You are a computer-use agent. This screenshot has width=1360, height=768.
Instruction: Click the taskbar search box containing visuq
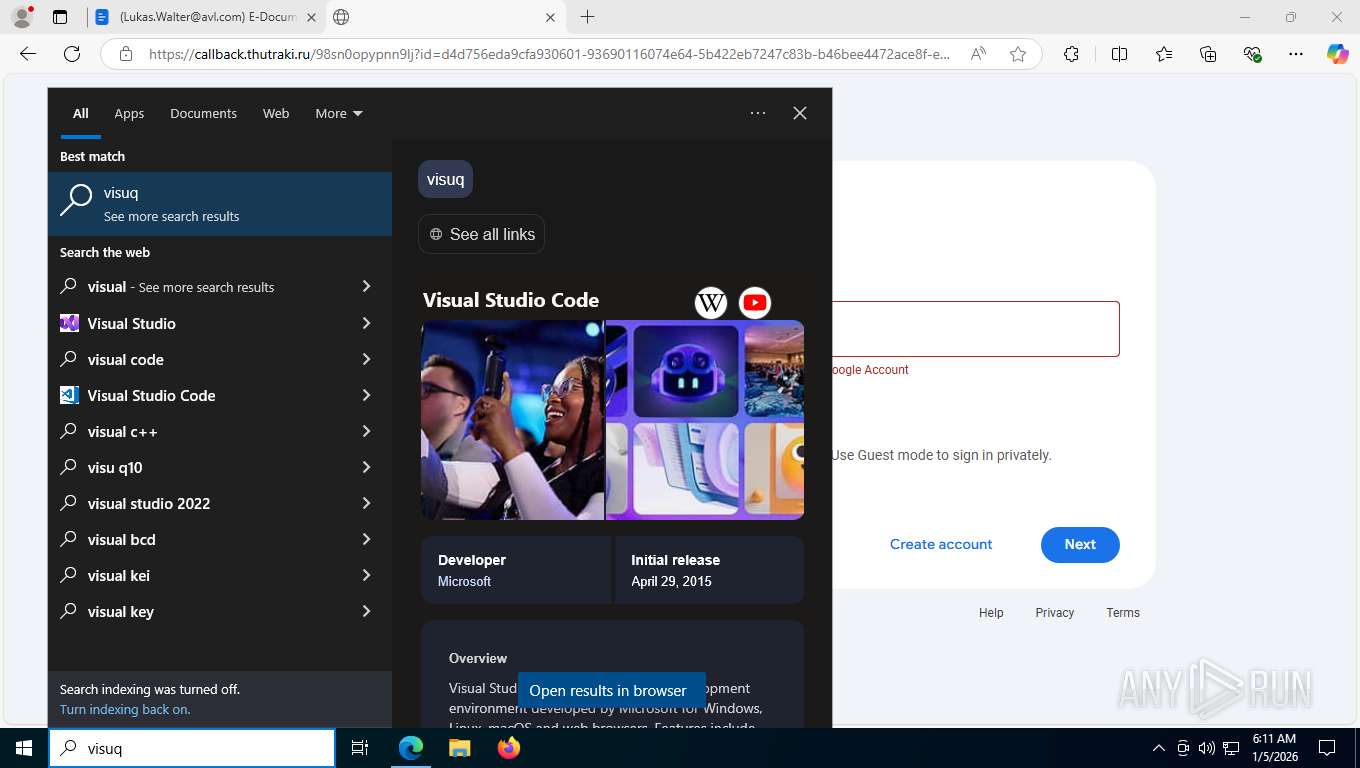pyautogui.click(x=192, y=748)
